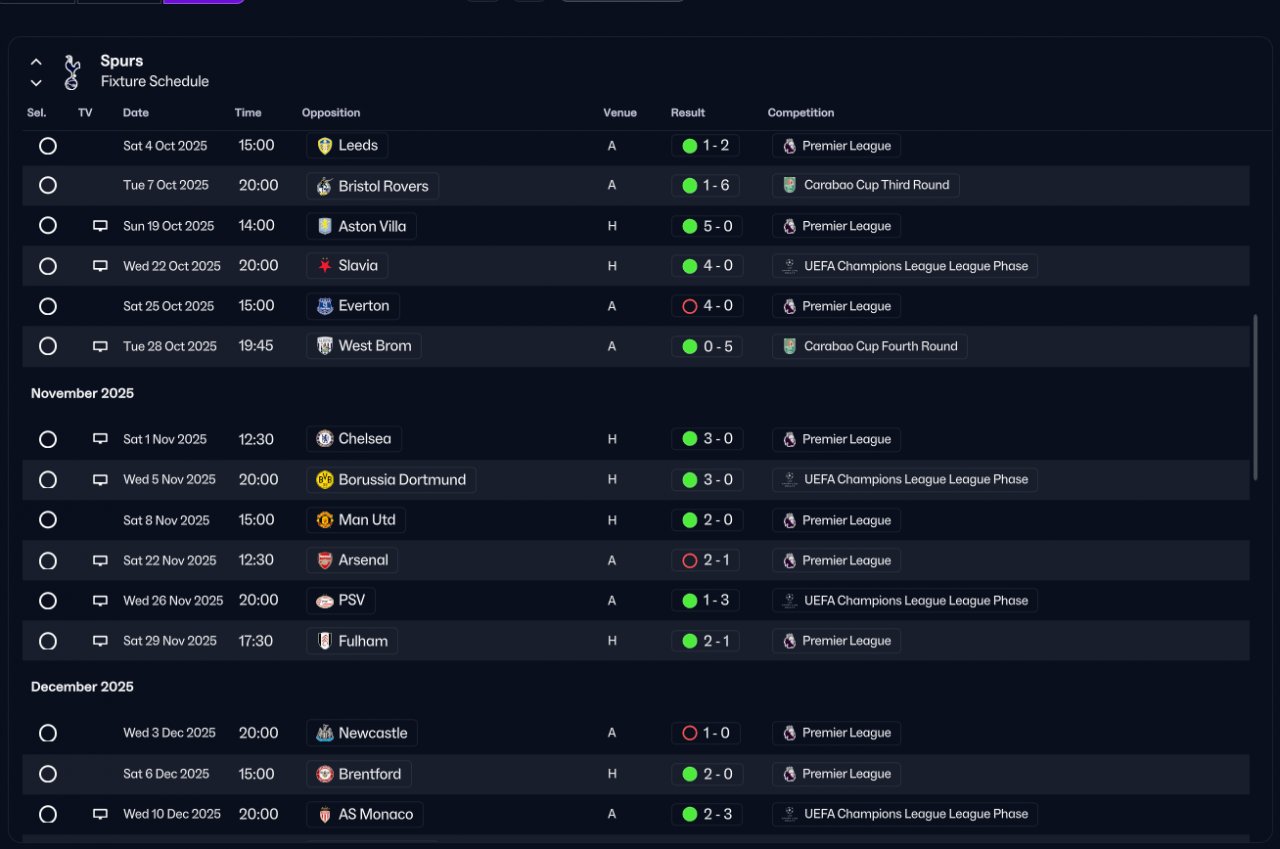Select the Newcastle fixture radio circle
Screen dimensions: 1280x849
pos(48,733)
